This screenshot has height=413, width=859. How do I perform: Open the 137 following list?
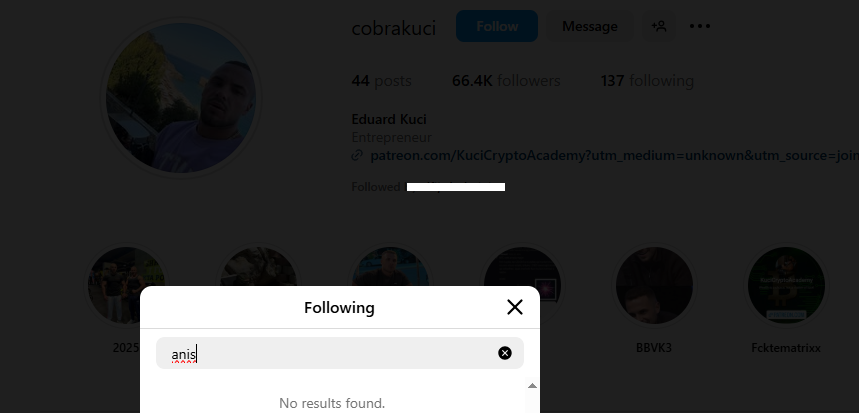pos(646,81)
